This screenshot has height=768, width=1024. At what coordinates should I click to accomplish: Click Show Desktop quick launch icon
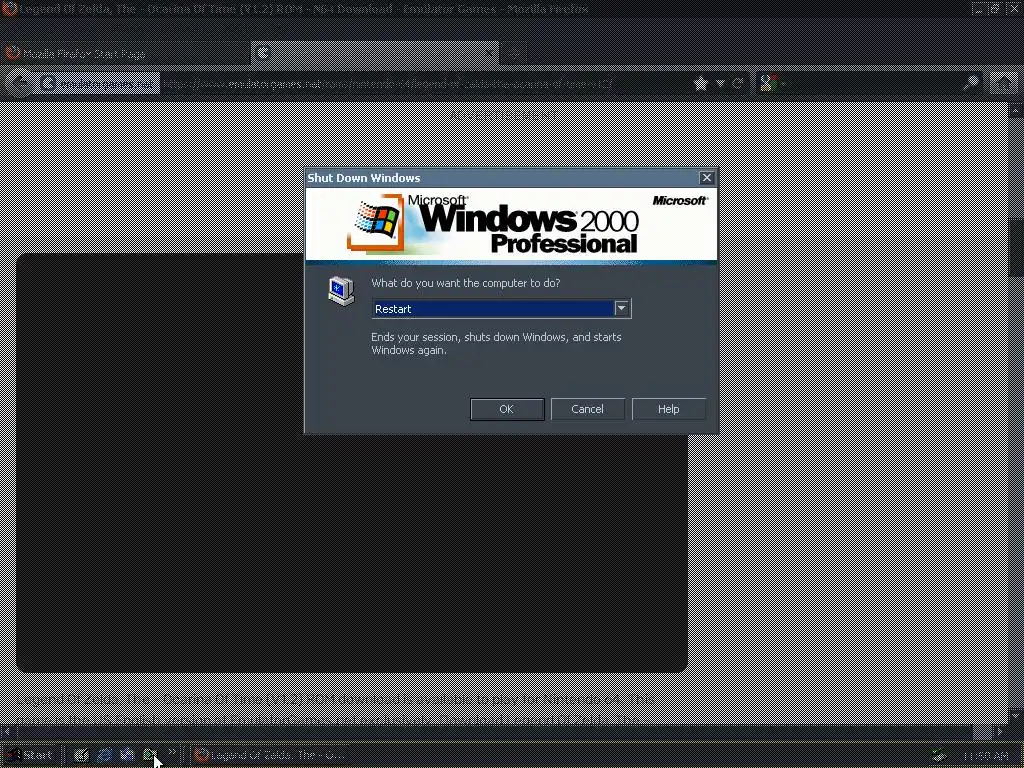click(81, 755)
